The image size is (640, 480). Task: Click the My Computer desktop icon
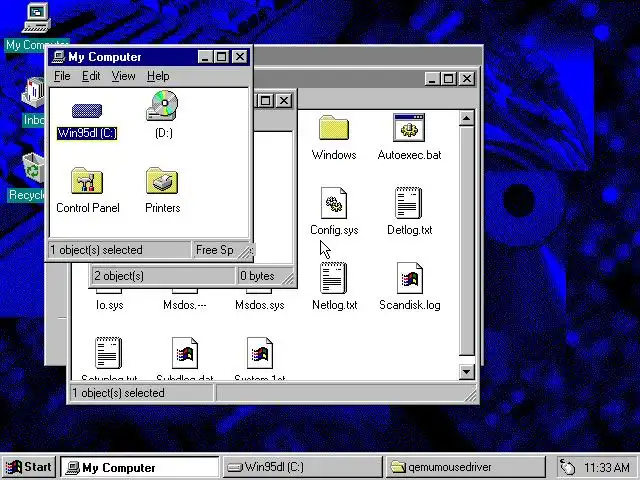click(x=37, y=18)
